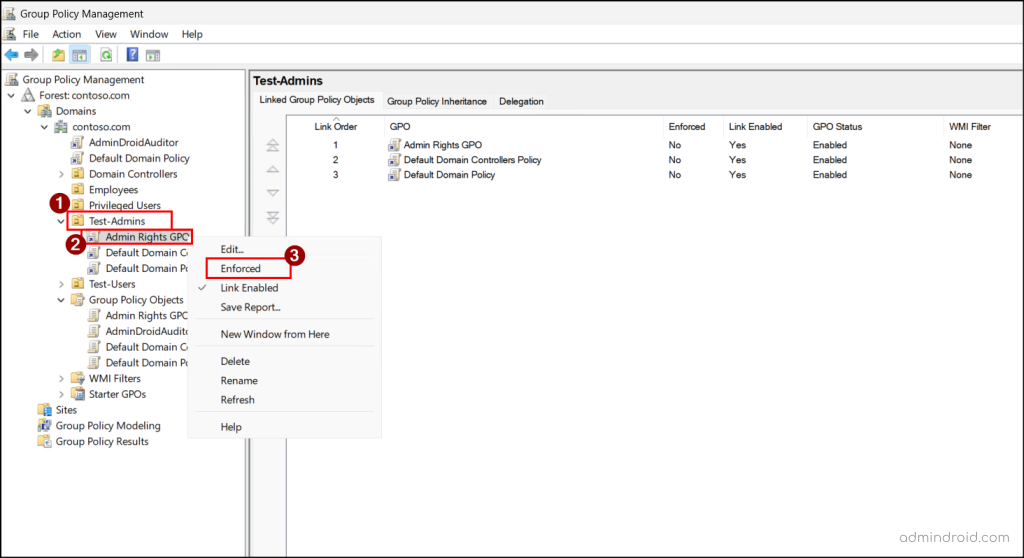Choose Help from the context menu
1024x558 pixels.
pyautogui.click(x=231, y=427)
